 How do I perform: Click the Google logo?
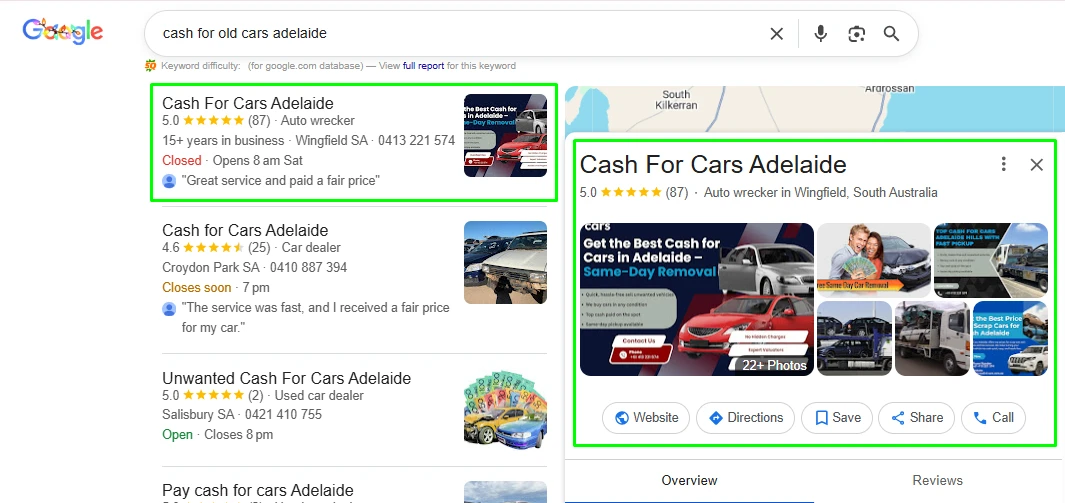point(63,32)
